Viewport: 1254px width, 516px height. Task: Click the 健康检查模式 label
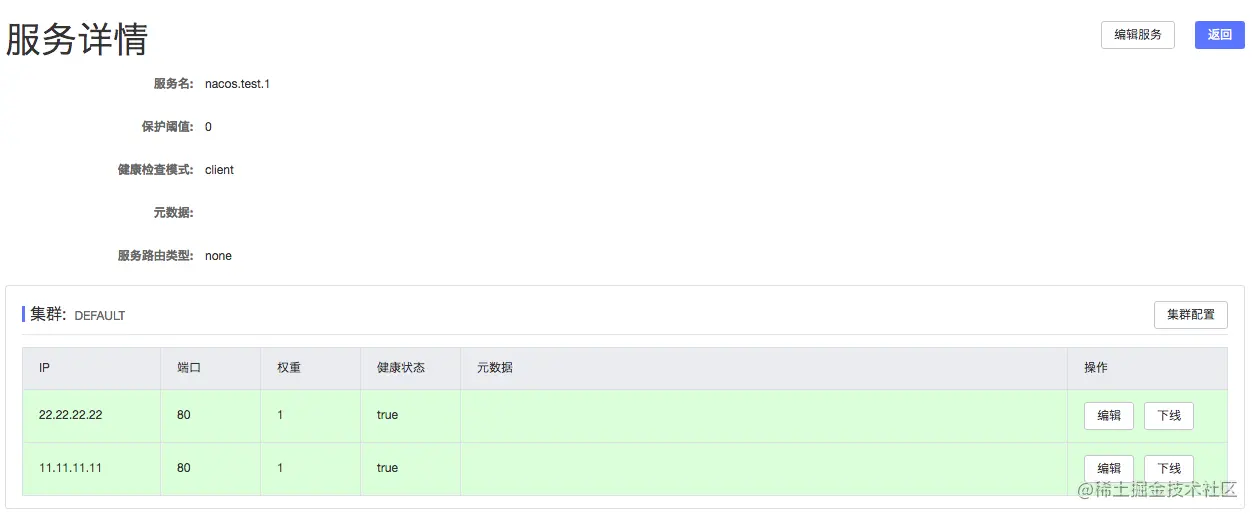[156, 170]
